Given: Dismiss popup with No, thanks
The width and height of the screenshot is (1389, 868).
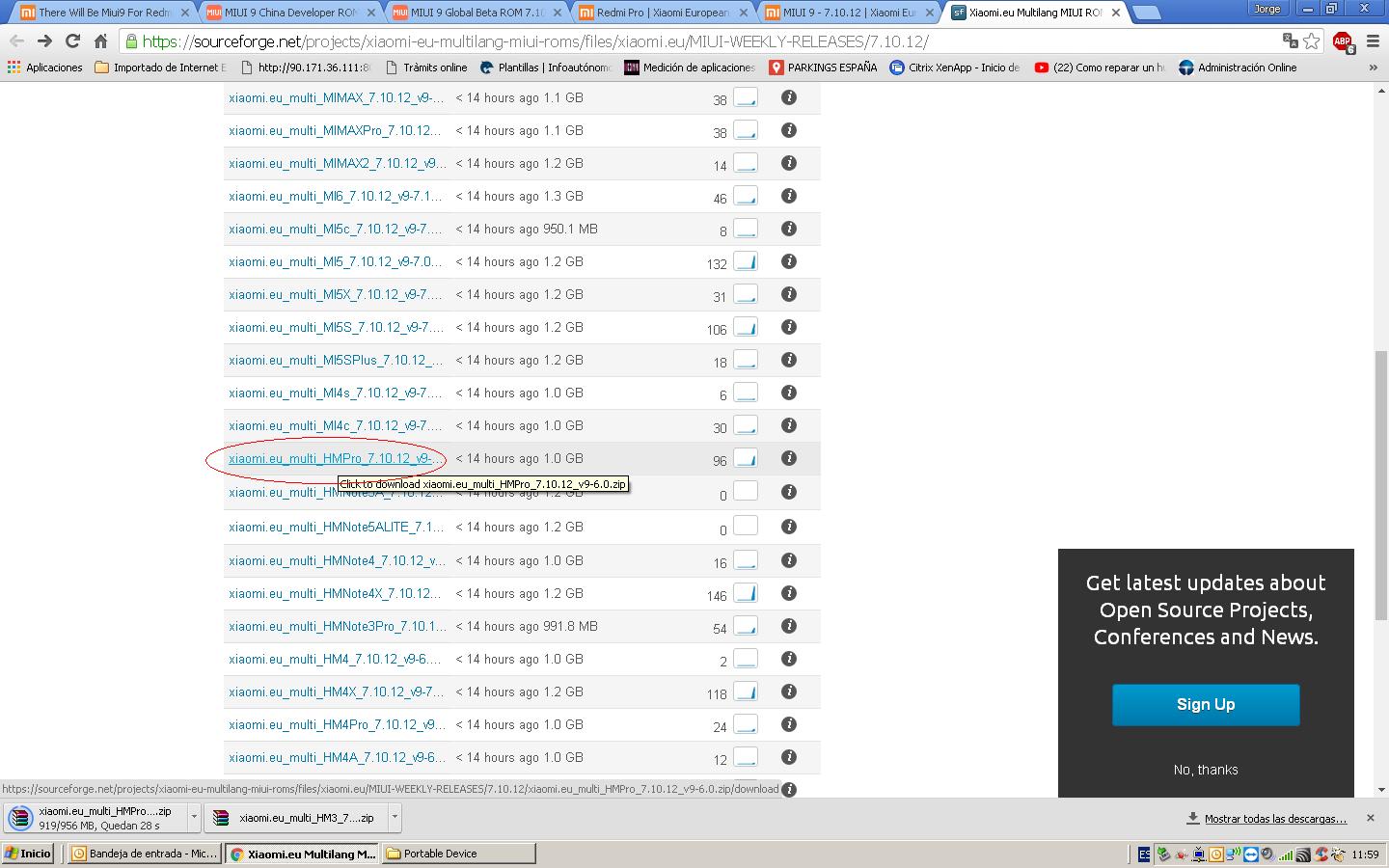Looking at the screenshot, I should (x=1206, y=770).
